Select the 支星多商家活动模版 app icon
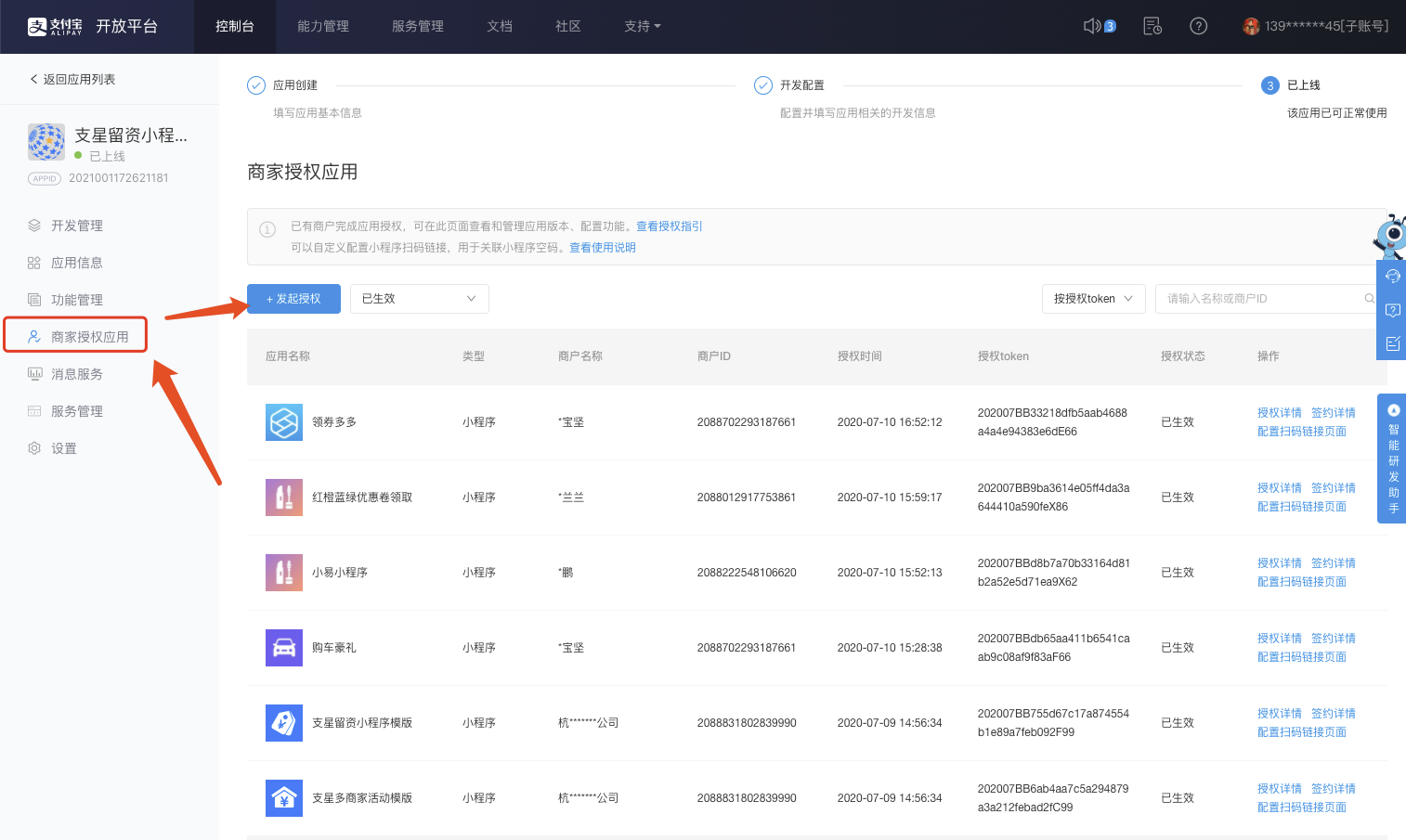1406x840 pixels. pos(284,798)
